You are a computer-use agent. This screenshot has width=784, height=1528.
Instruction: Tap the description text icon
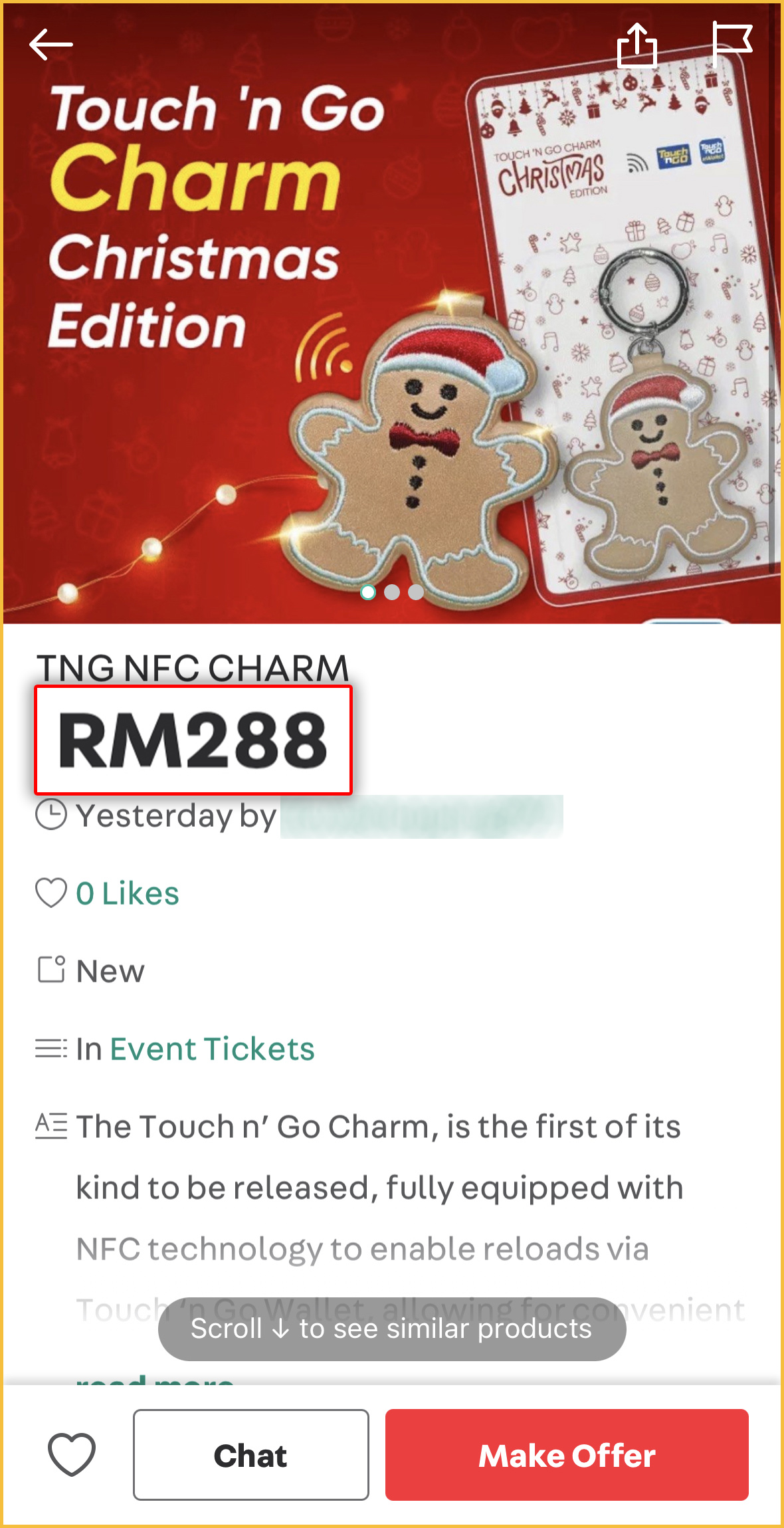(x=51, y=1126)
